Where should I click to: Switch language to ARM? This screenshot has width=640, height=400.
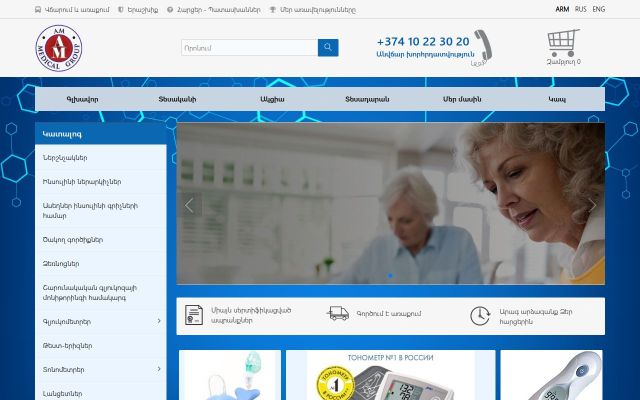562,9
